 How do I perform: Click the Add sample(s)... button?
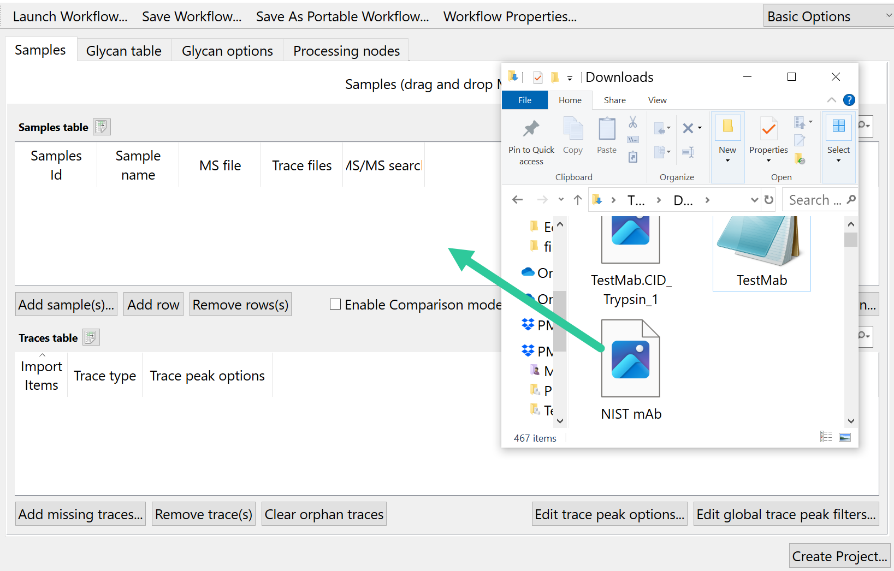click(x=66, y=305)
